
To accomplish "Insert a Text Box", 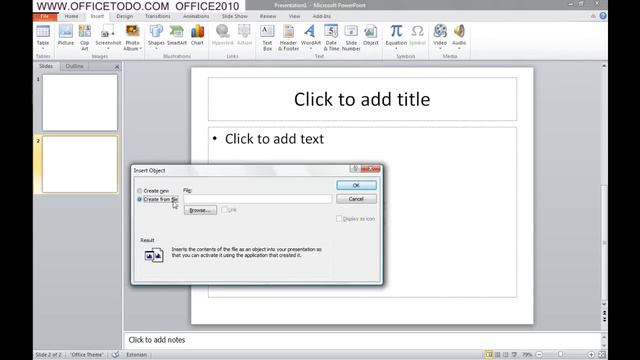I will 267,37.
